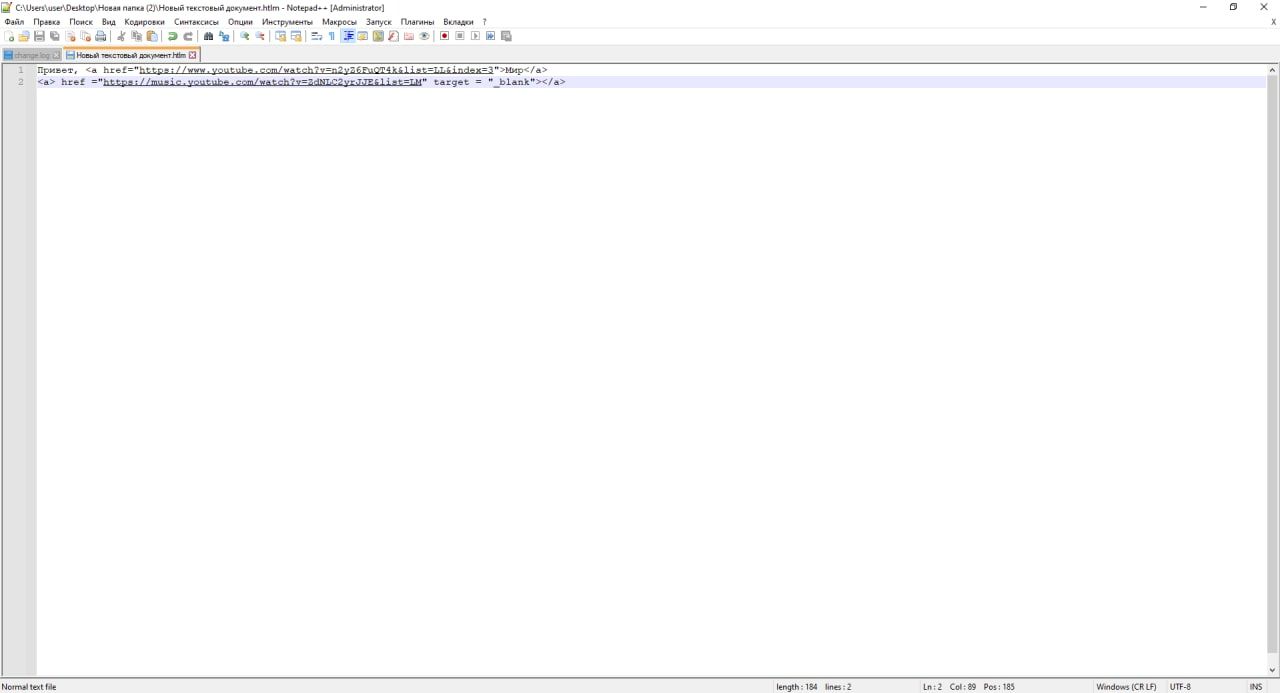Open the ? help menu
The height and width of the screenshot is (693, 1280).
tap(485, 21)
